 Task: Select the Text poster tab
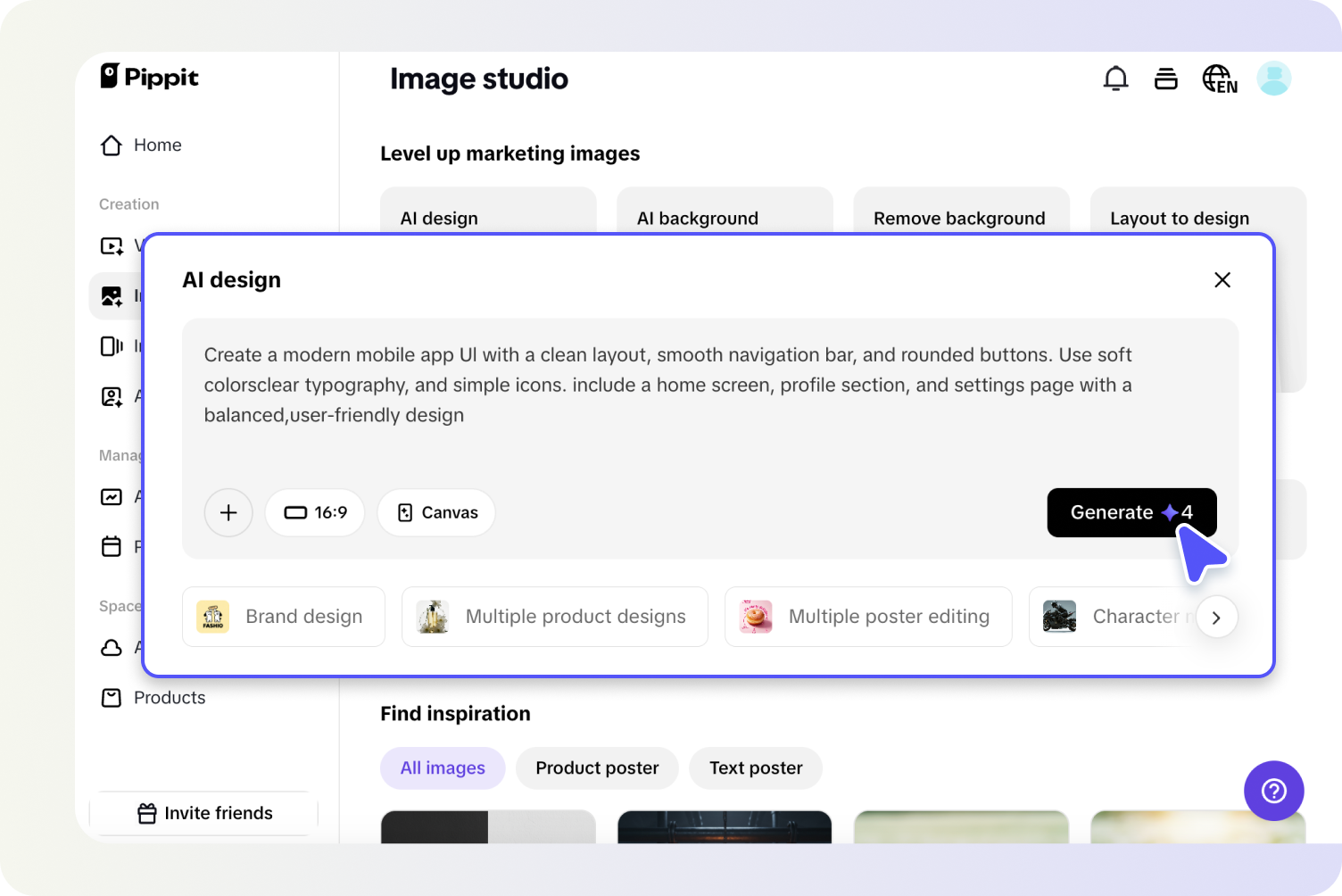click(x=755, y=767)
